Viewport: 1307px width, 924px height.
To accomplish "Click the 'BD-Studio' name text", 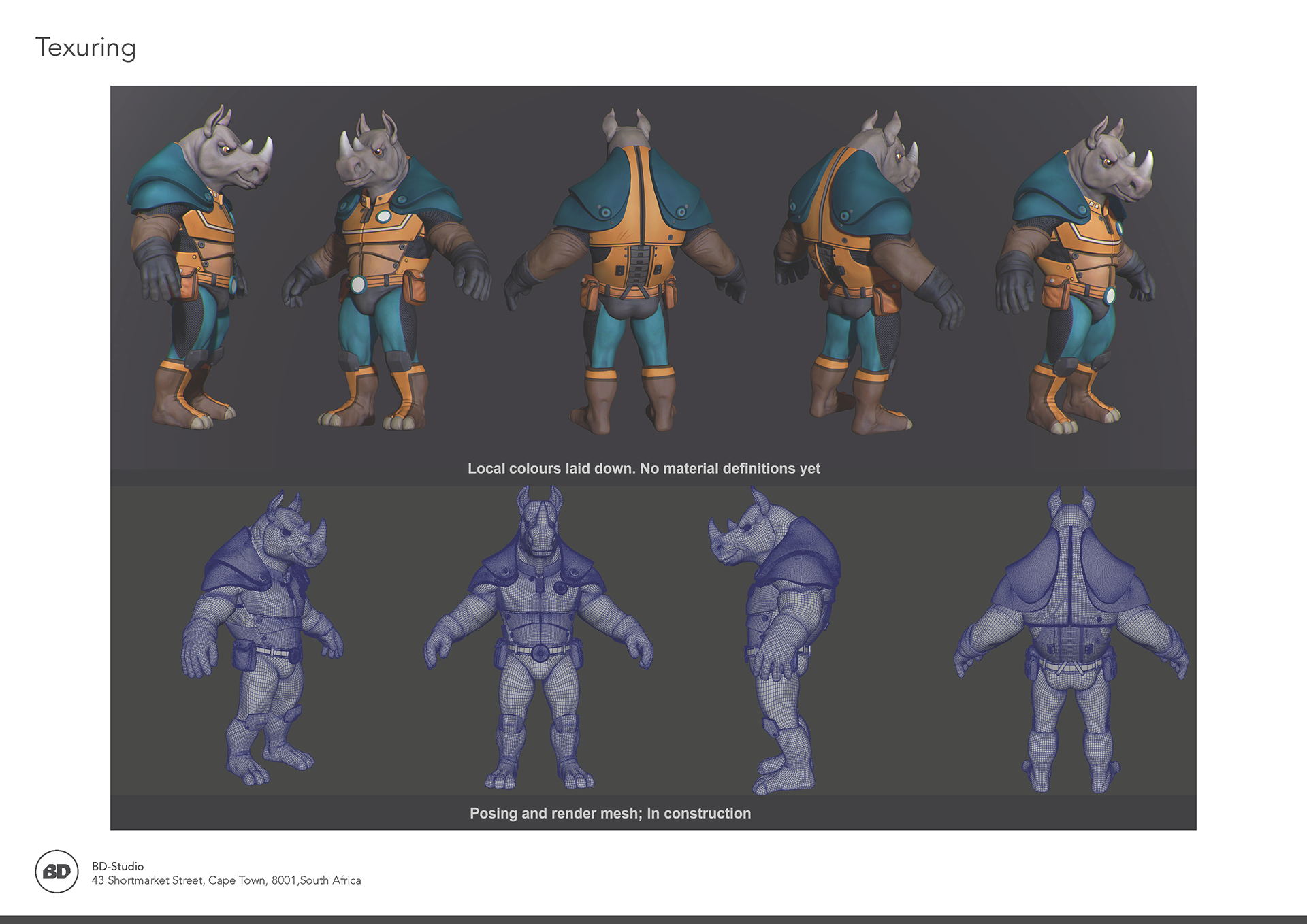I will tap(118, 866).
